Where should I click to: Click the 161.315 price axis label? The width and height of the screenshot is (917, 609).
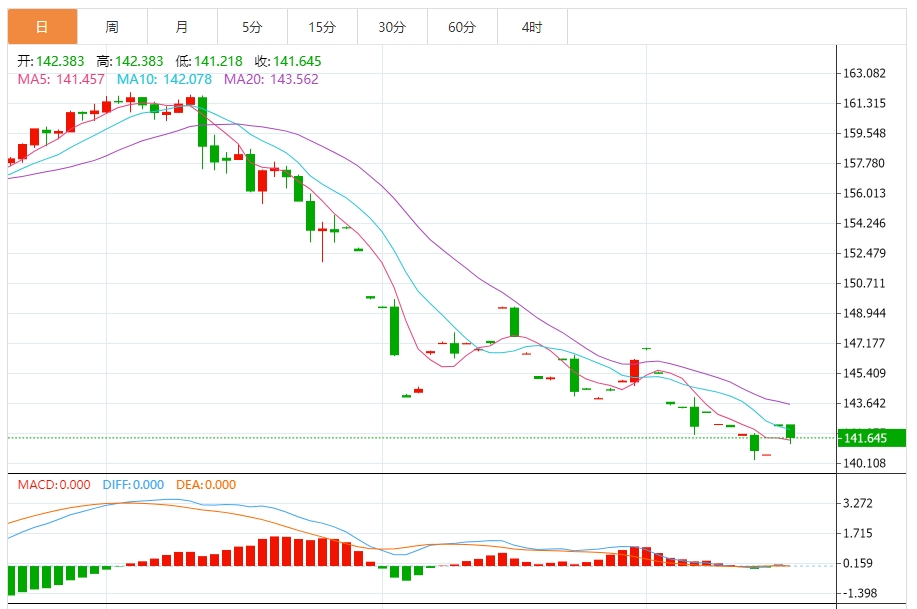(864, 104)
